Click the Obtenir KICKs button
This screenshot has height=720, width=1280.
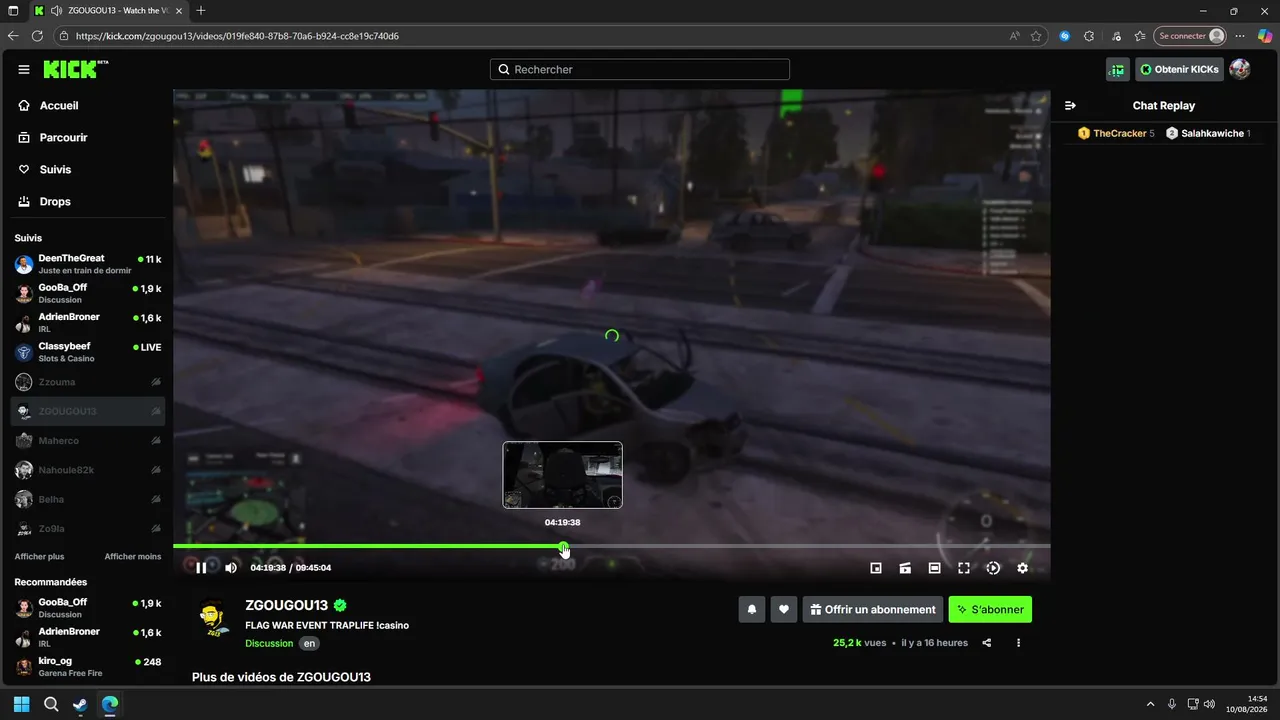(x=1179, y=69)
